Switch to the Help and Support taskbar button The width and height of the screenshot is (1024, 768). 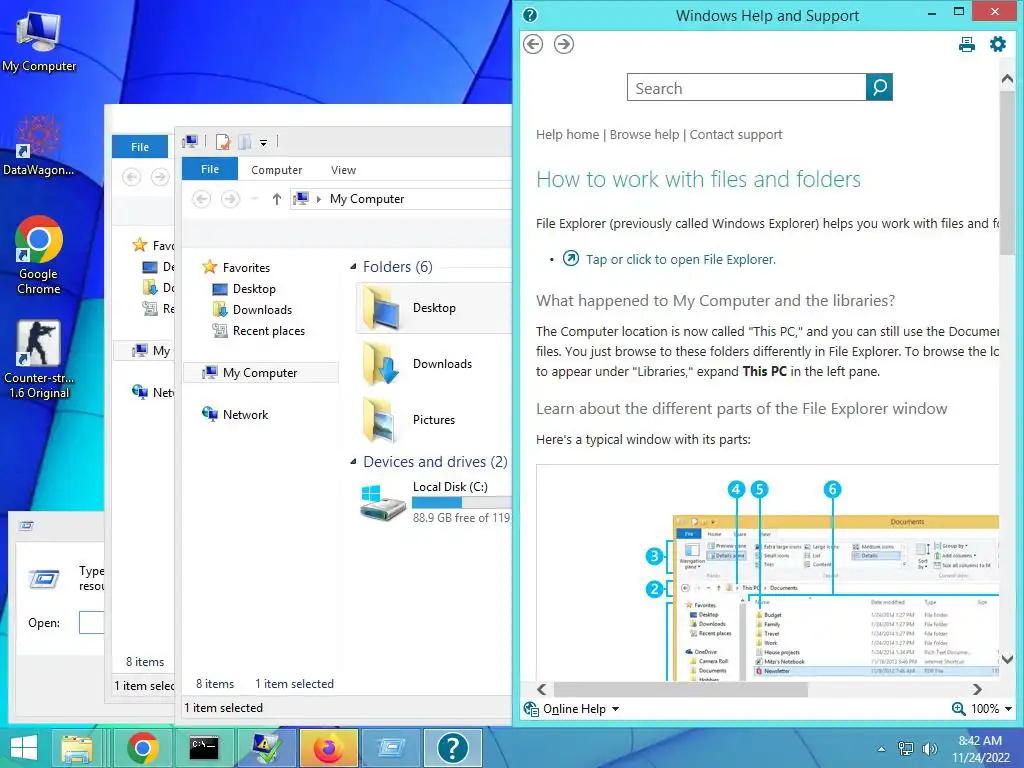point(453,748)
